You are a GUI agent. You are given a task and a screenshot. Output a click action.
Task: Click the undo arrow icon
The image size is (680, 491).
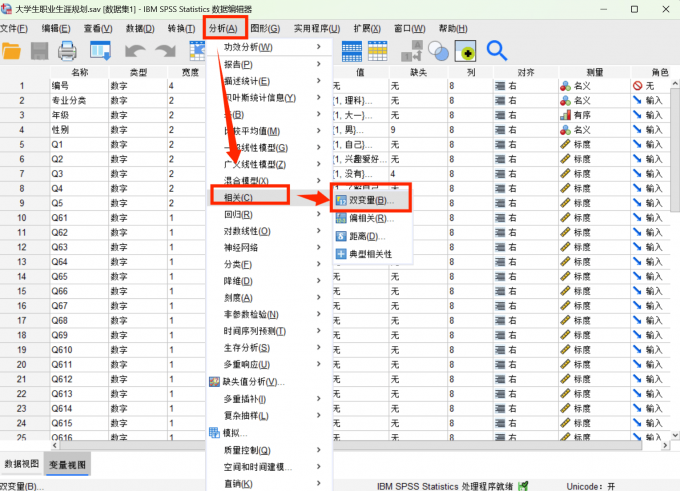[135, 51]
